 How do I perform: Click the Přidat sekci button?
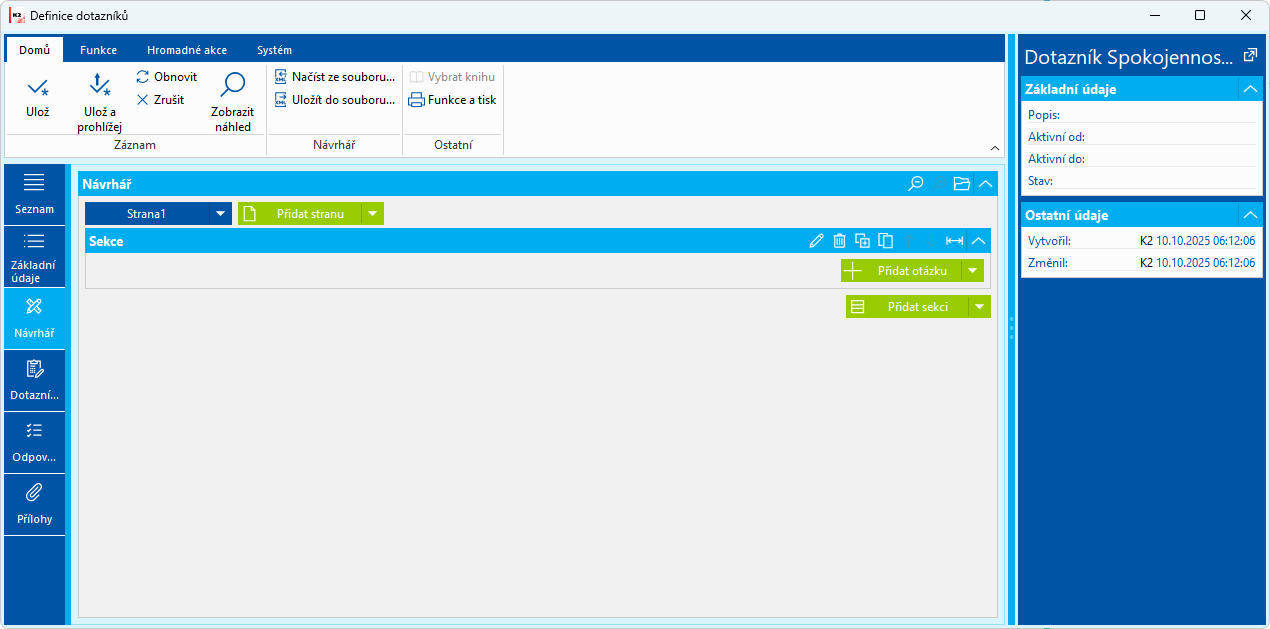(x=907, y=307)
